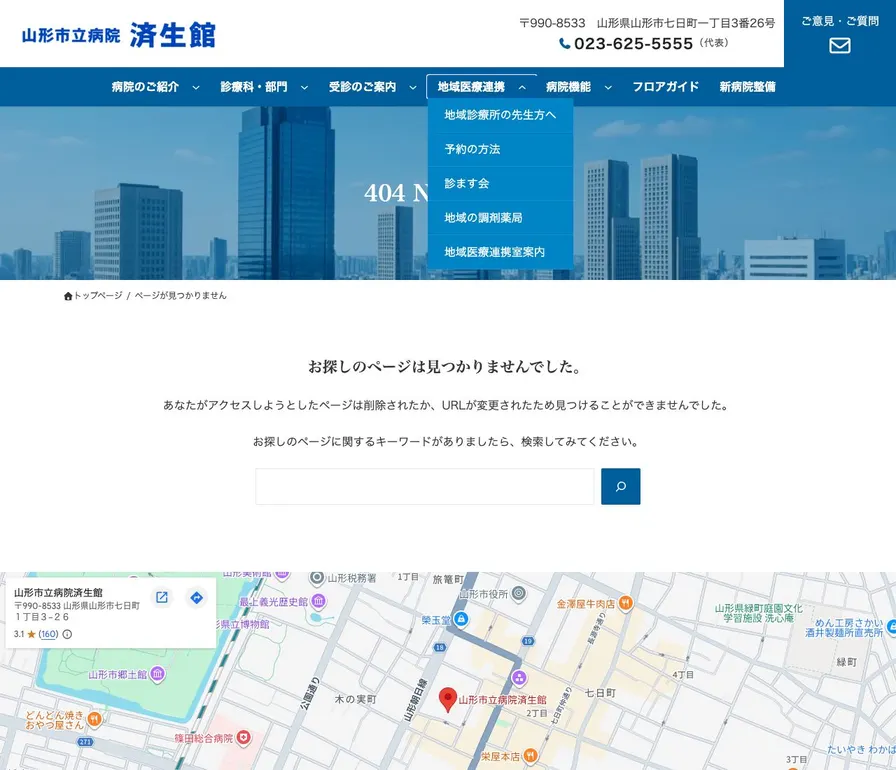896x770 pixels.
Task: Open 診療科・部門 menu
Action: tap(254, 87)
